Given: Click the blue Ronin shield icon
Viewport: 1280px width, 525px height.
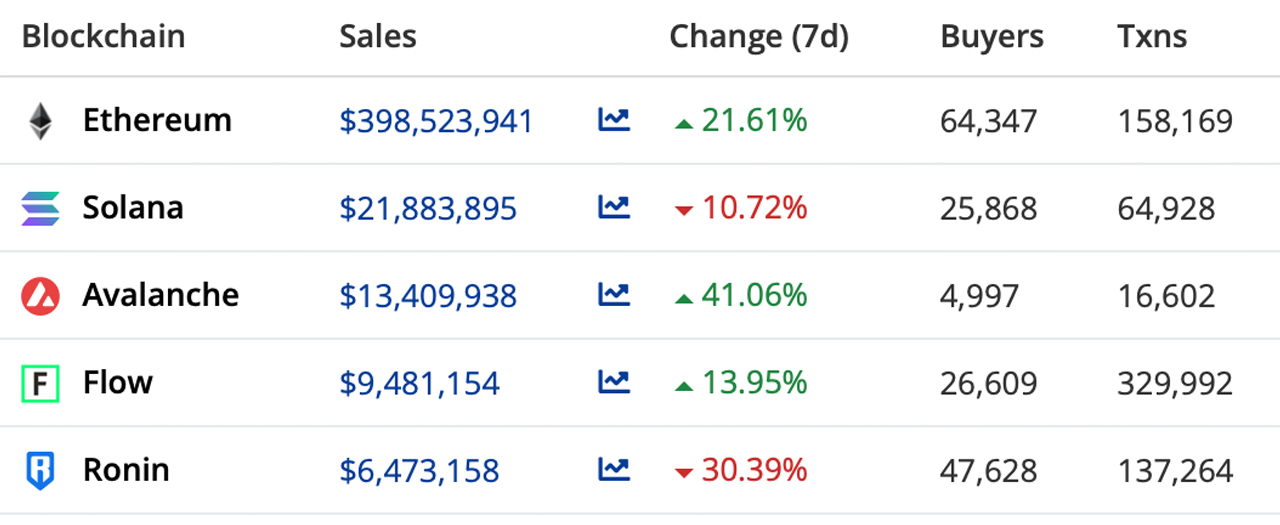Looking at the screenshot, I should (x=40, y=470).
